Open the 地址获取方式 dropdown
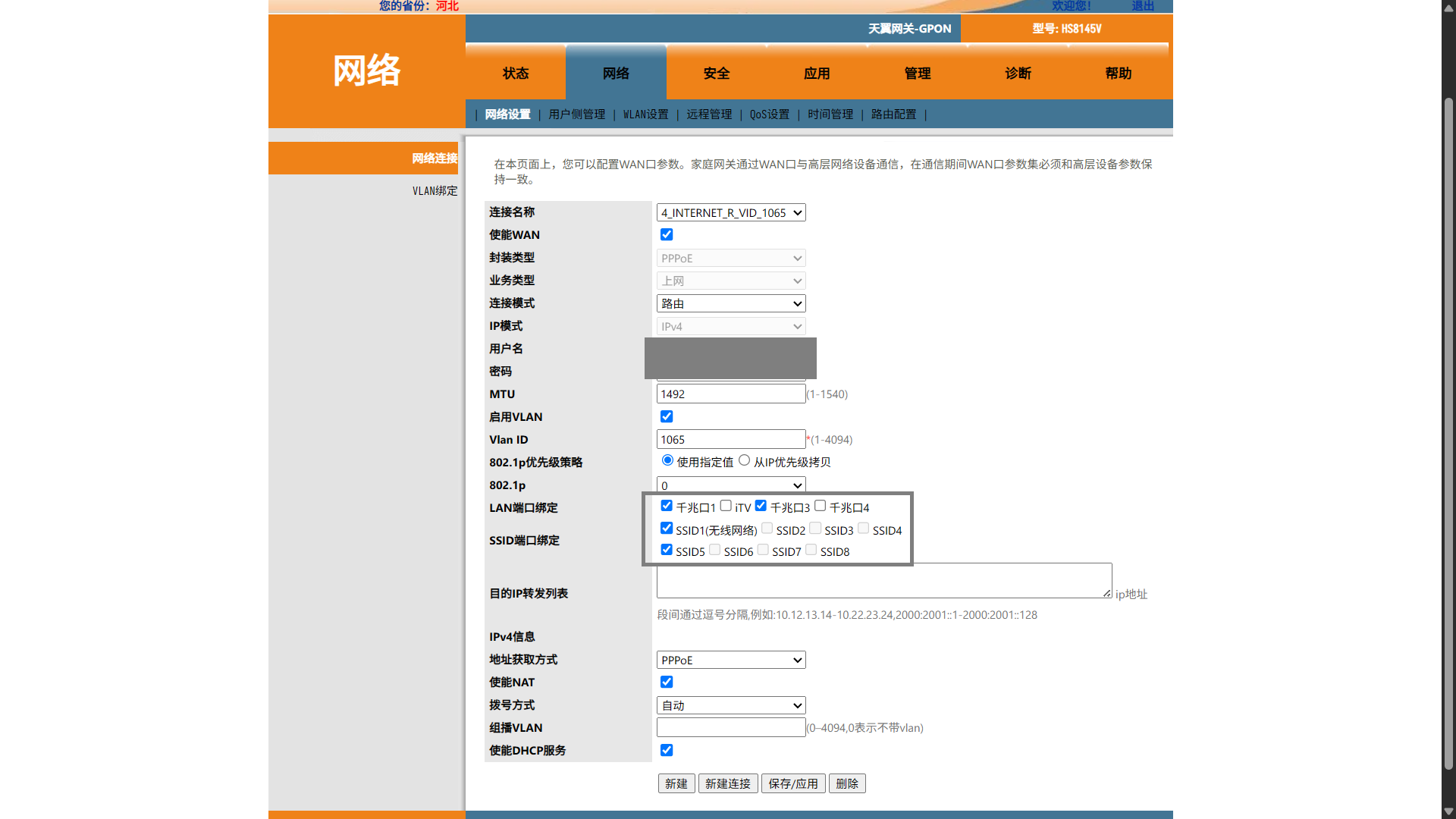Viewport: 1456px width, 819px height. click(x=731, y=661)
